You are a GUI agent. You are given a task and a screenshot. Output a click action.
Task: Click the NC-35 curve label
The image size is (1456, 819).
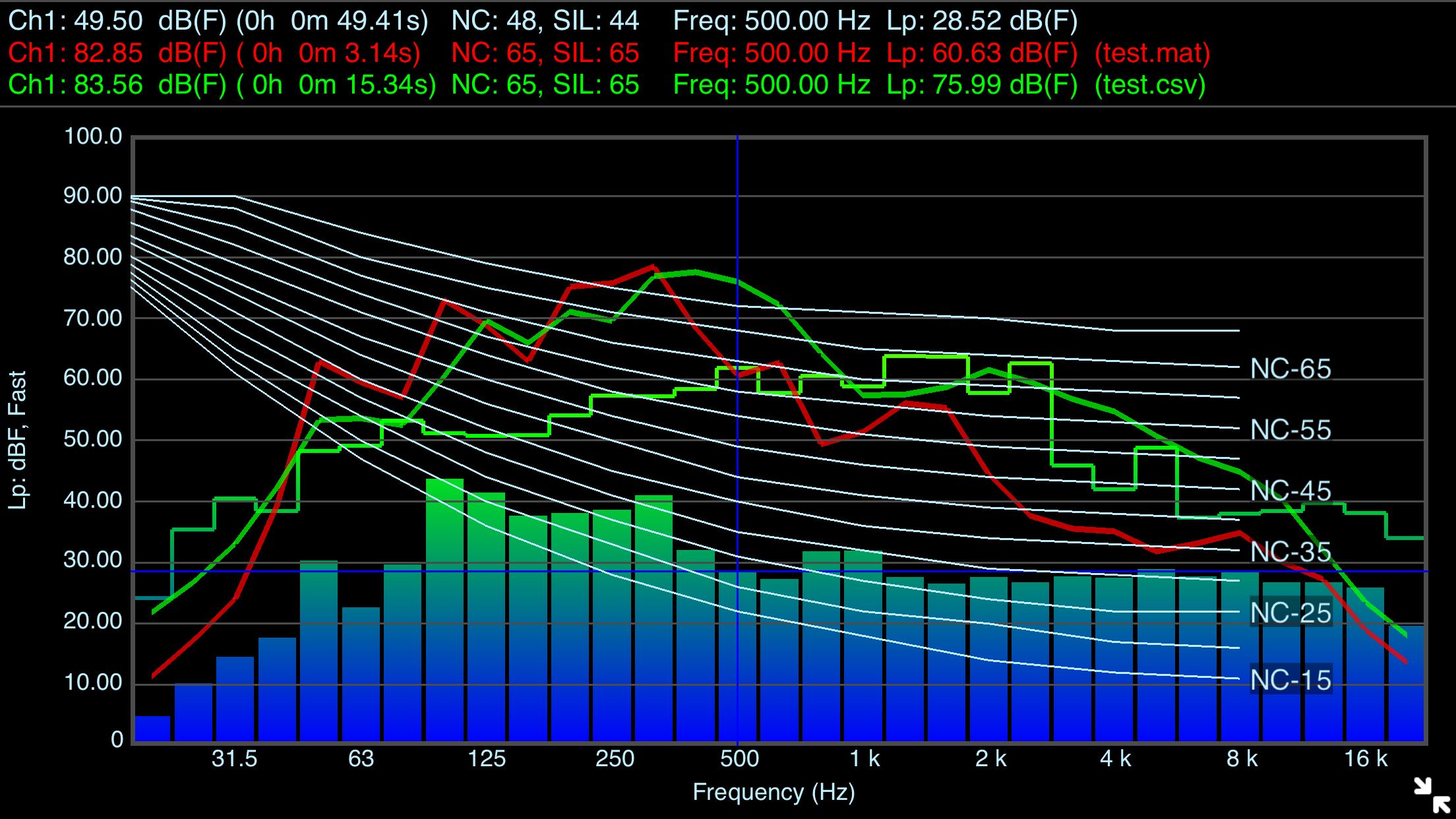(x=1290, y=552)
